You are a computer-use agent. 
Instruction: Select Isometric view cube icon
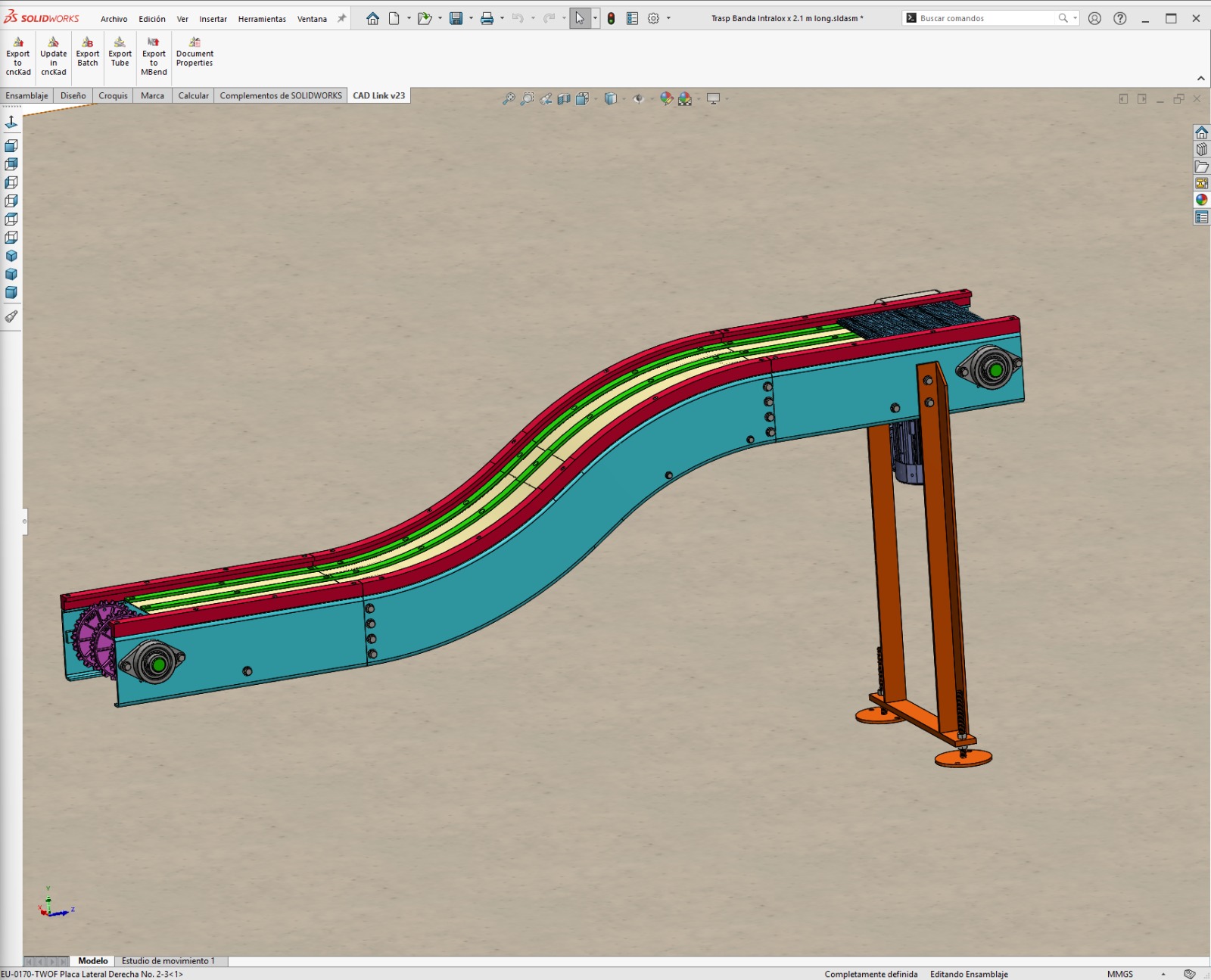coord(11,256)
